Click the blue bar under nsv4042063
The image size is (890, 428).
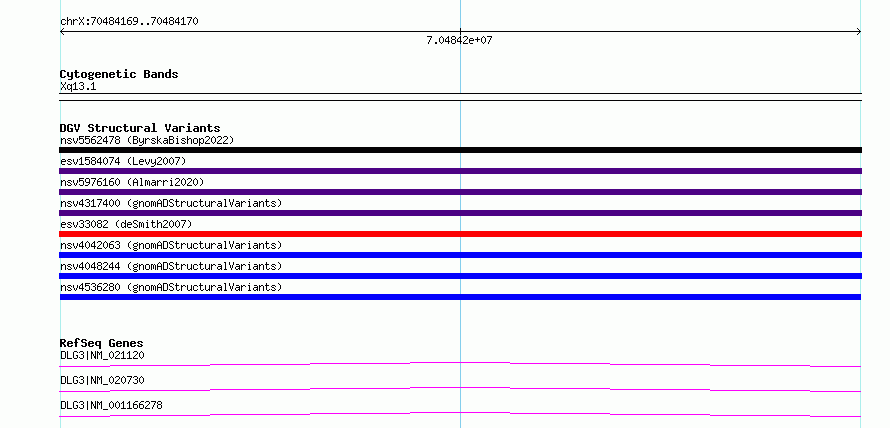(x=460, y=255)
